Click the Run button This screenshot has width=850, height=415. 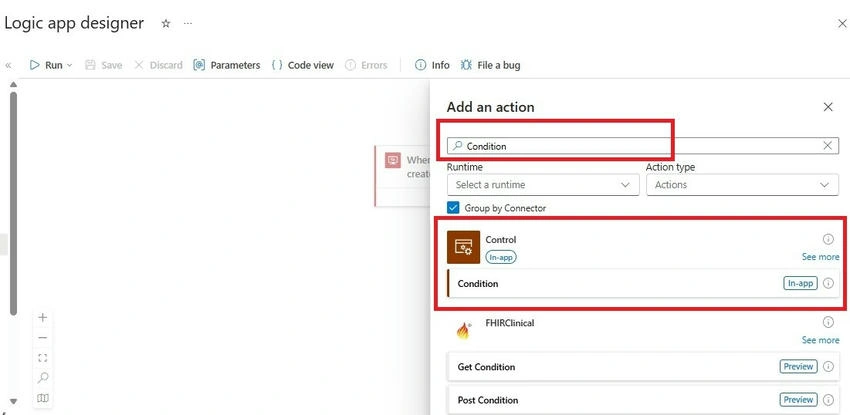[x=46, y=65]
